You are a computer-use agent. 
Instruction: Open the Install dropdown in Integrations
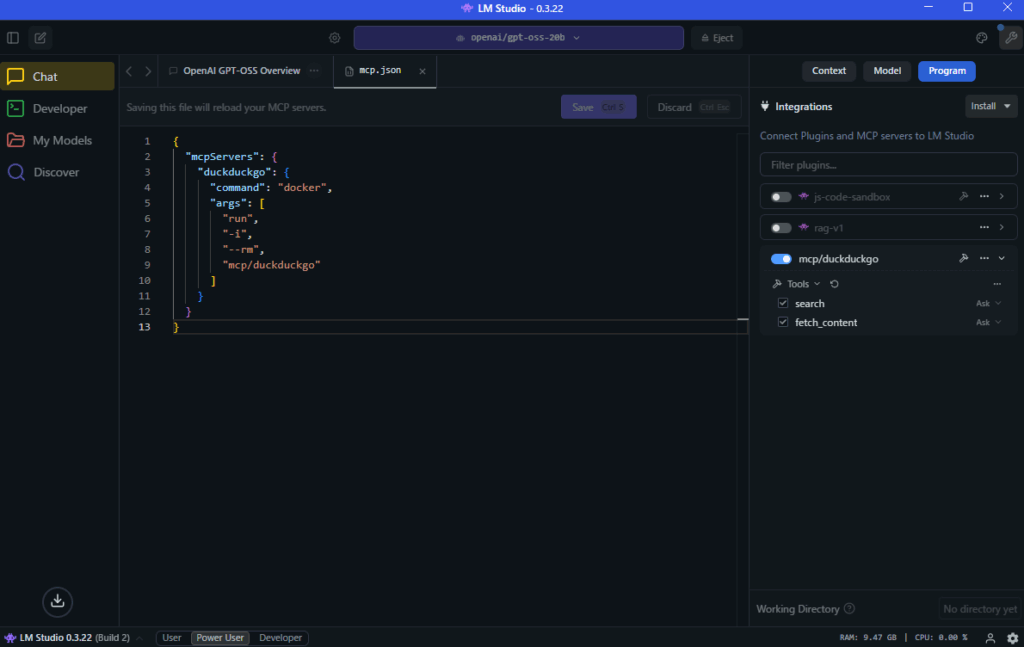(991, 106)
